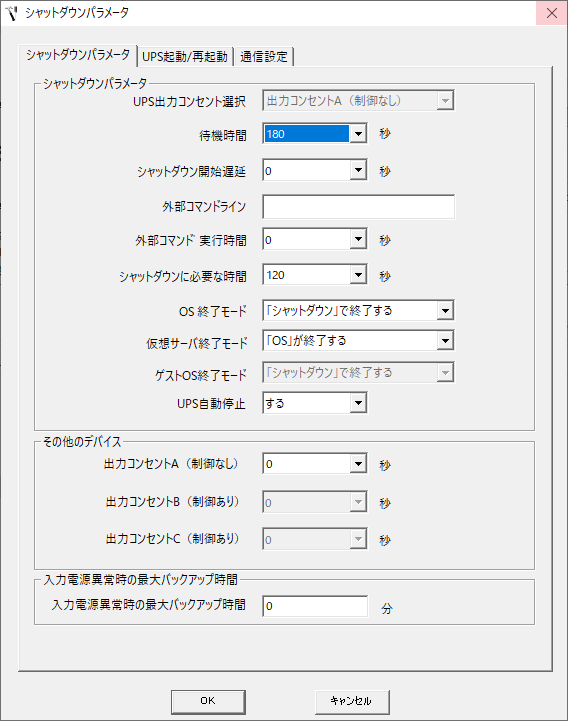
Task: Open the 仮想サーバ終了モード dropdown
Action: 445,341
